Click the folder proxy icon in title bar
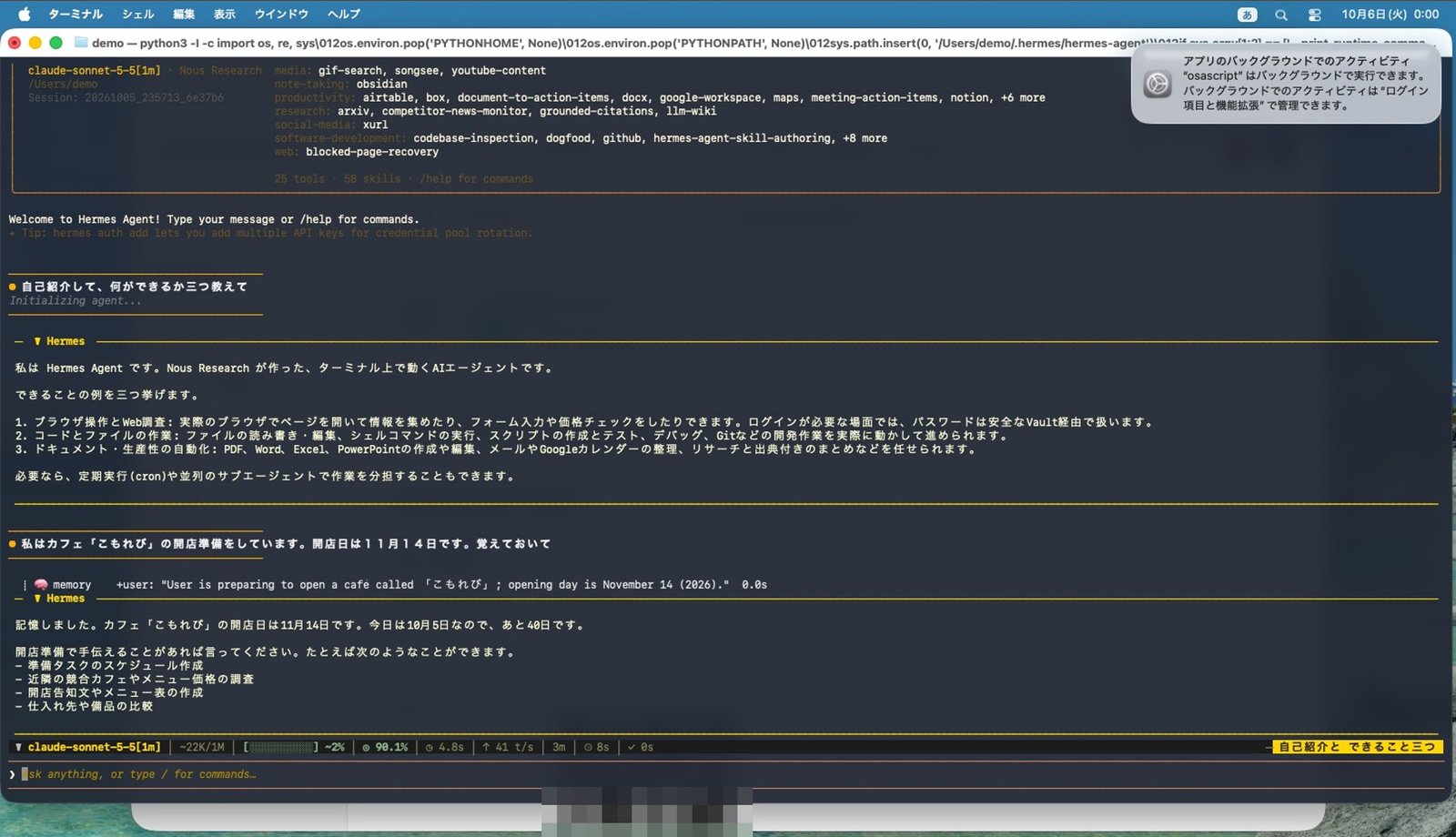 (81, 43)
